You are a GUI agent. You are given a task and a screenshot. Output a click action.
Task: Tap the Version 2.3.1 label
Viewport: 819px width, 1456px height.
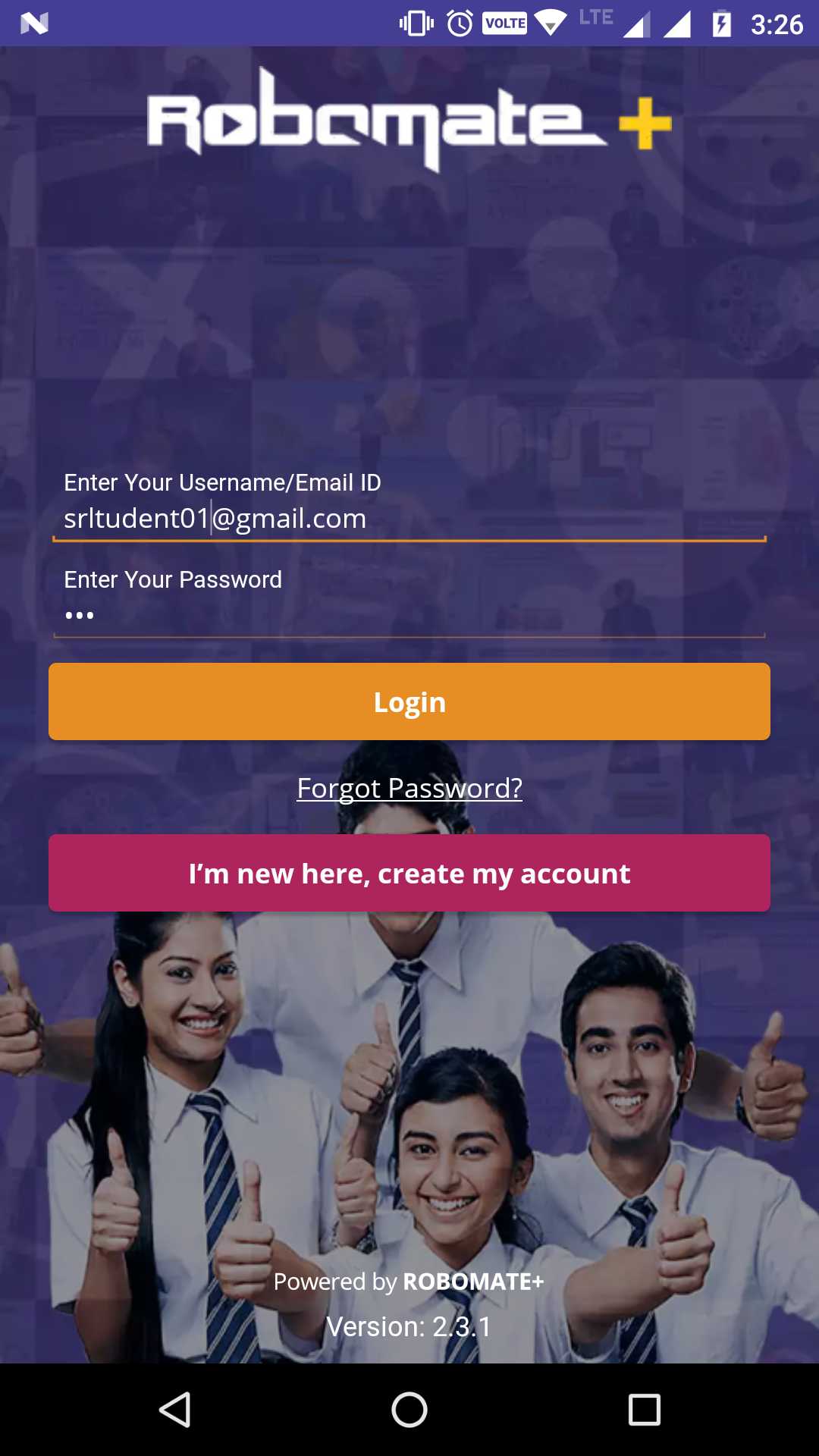[409, 1327]
